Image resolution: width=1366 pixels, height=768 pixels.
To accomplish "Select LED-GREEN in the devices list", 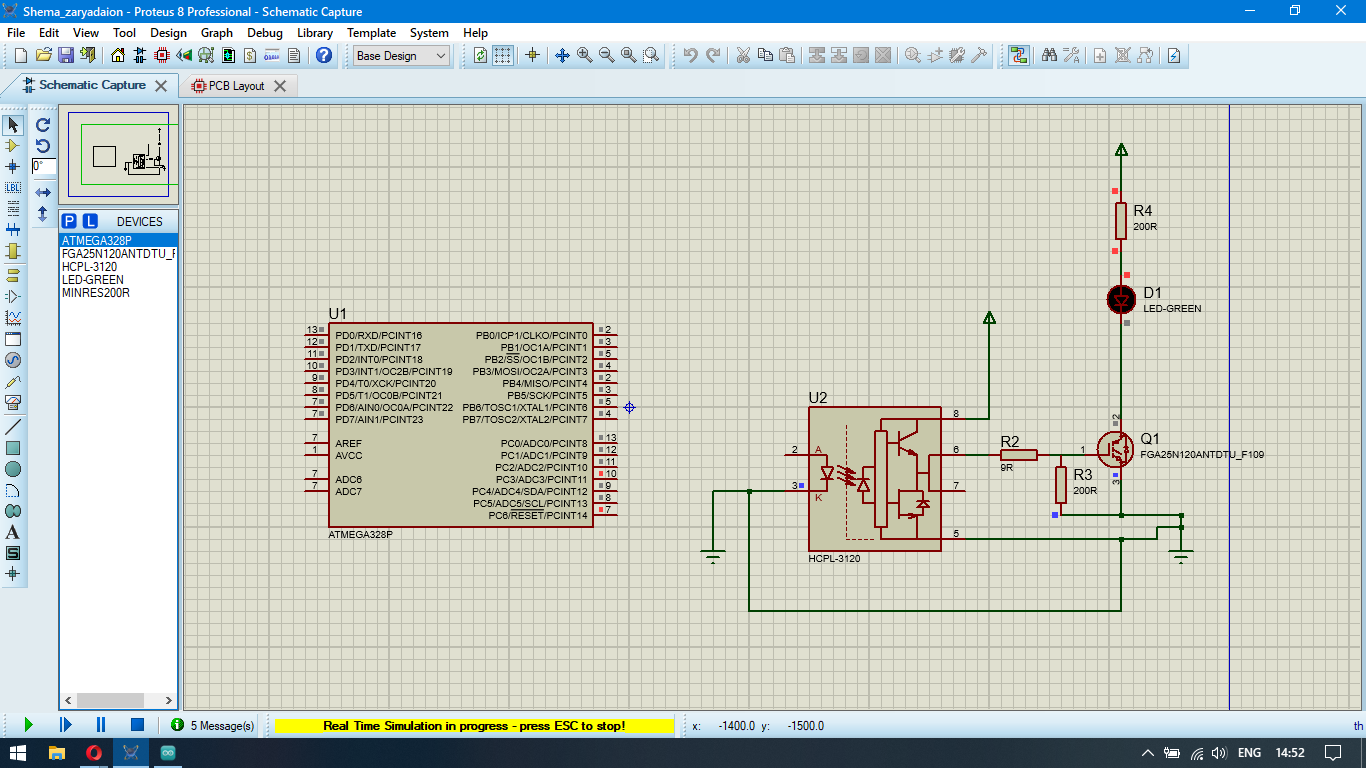I will click(x=118, y=280).
